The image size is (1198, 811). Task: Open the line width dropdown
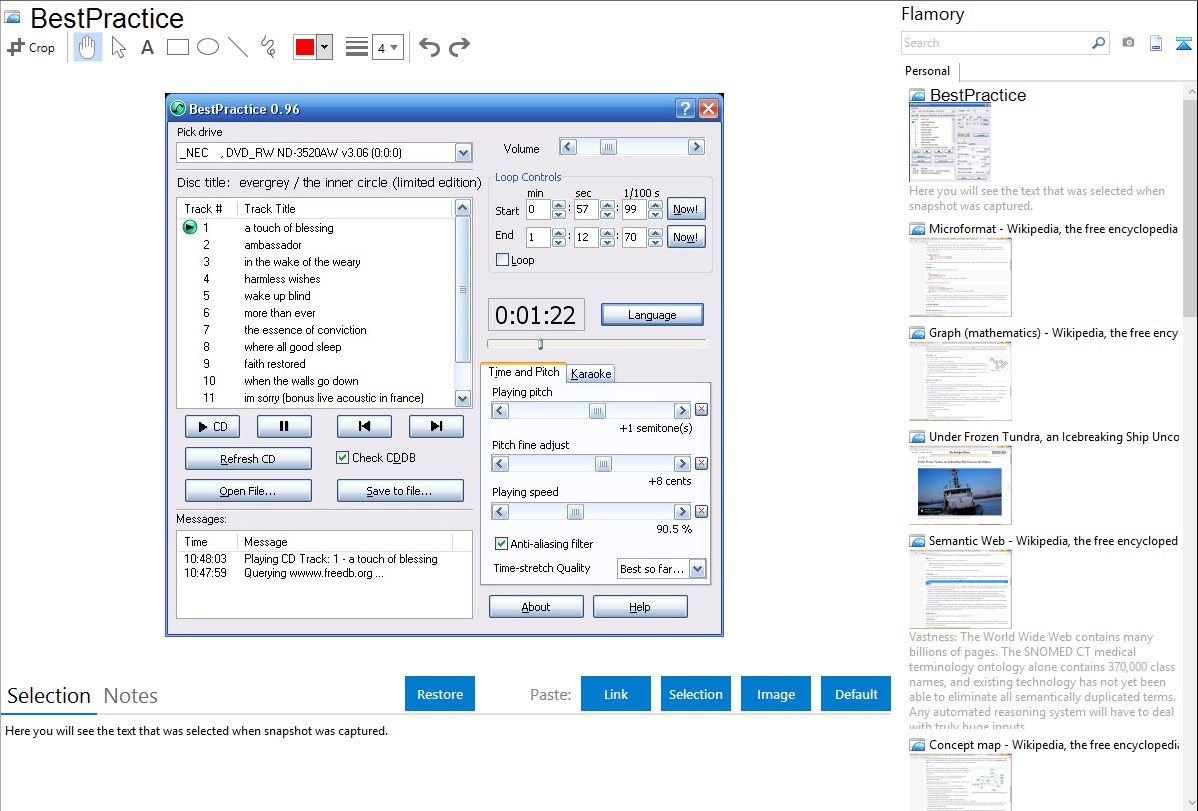pyautogui.click(x=388, y=47)
